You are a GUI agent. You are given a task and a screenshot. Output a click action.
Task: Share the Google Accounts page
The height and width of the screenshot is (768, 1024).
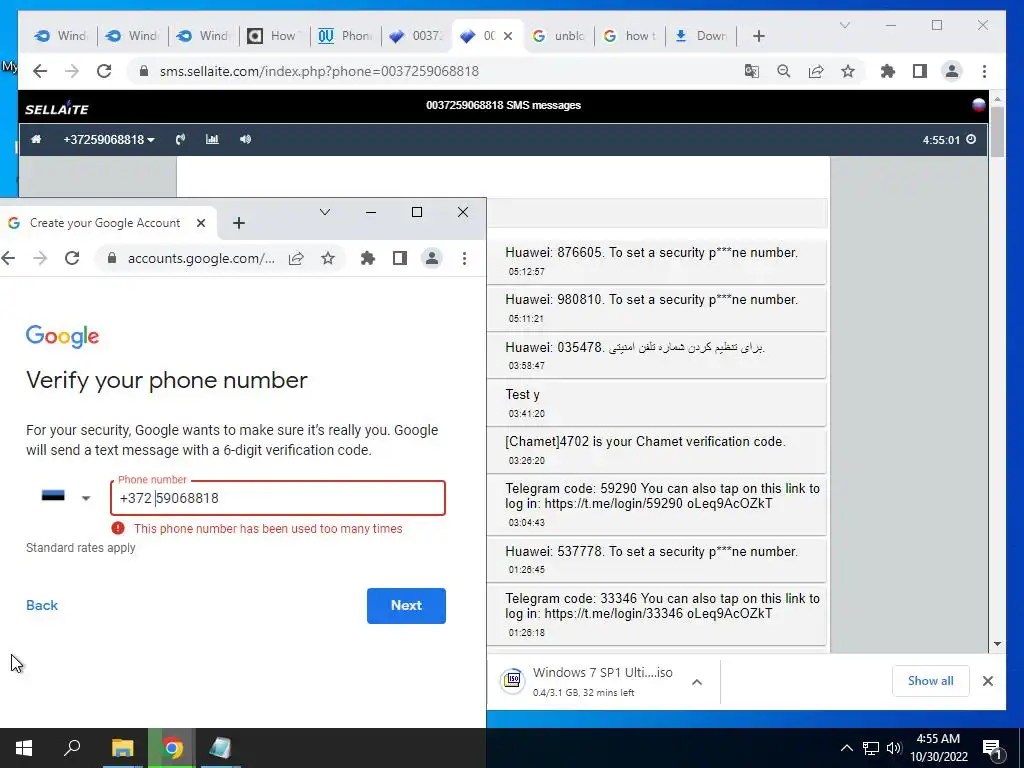tap(296, 259)
